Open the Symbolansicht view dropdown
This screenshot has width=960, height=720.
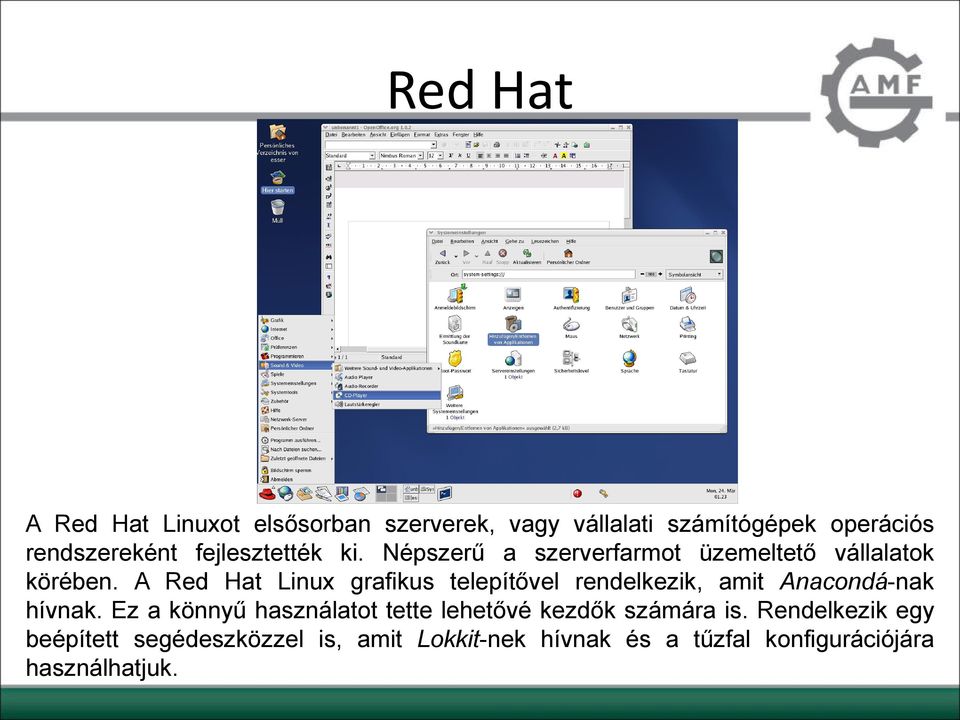pyautogui.click(x=695, y=274)
